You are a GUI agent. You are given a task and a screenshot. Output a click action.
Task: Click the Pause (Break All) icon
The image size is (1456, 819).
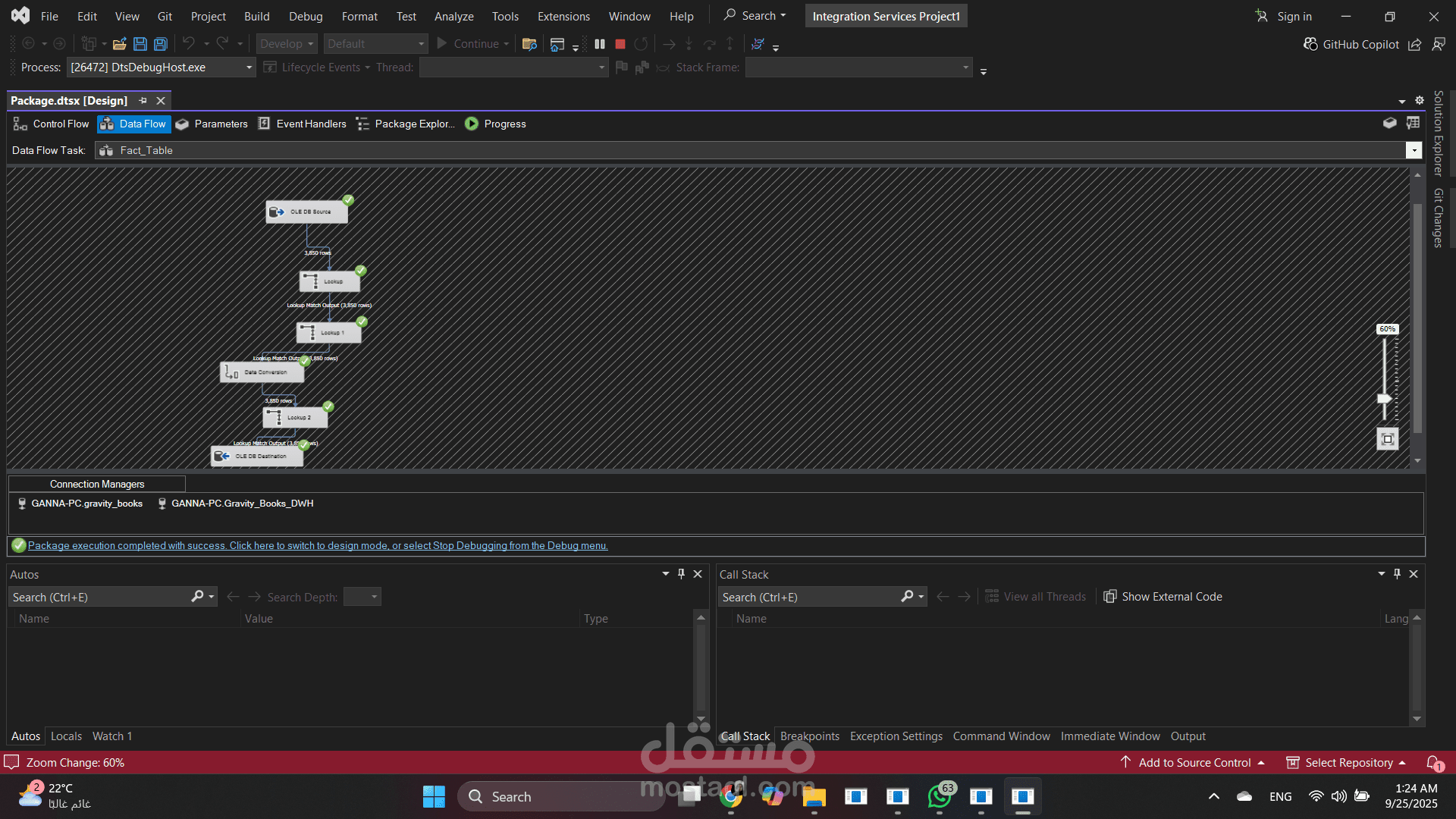pos(600,44)
